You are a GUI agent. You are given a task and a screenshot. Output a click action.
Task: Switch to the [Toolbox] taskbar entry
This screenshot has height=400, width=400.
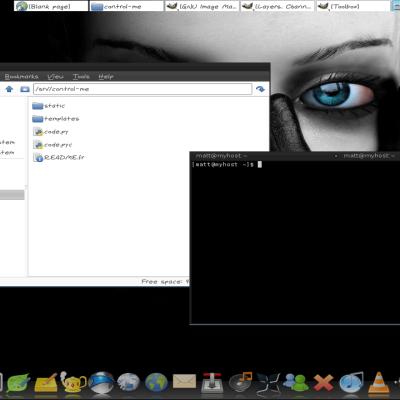pyautogui.click(x=353, y=6)
